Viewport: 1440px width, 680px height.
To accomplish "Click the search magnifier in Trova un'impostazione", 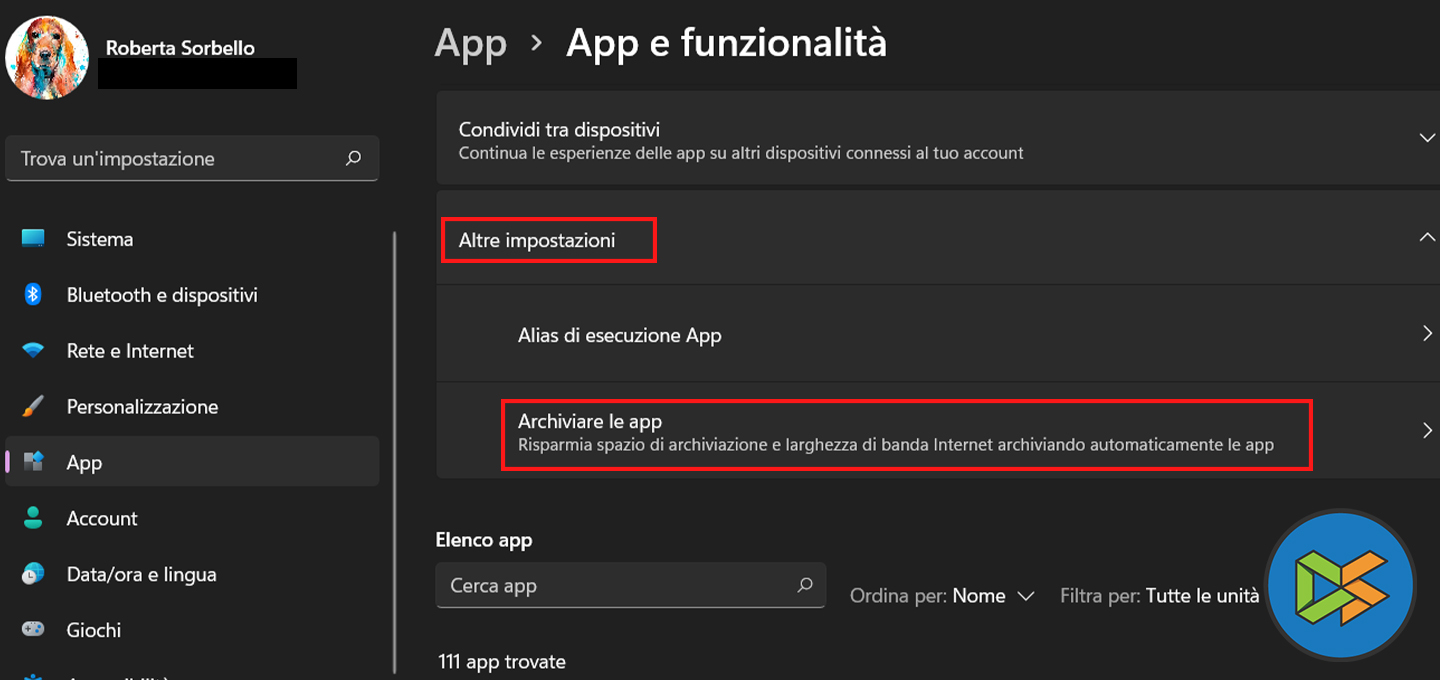I will pos(353,158).
